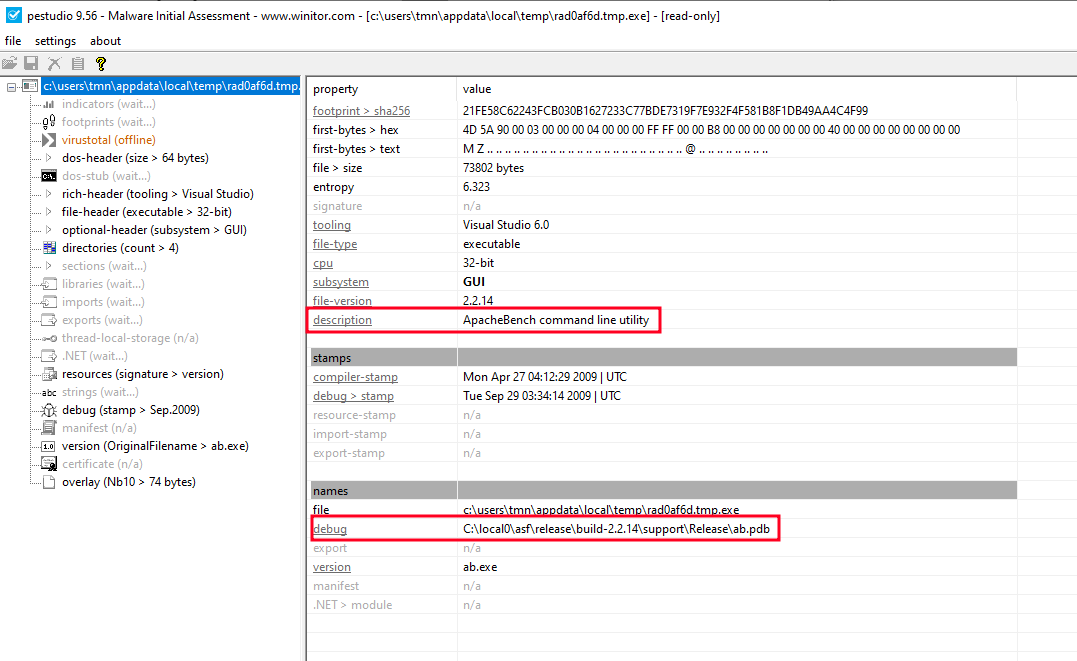Select the rad0af6d.tmp.exe root tree entry
This screenshot has height=661, width=1077.
(x=170, y=86)
